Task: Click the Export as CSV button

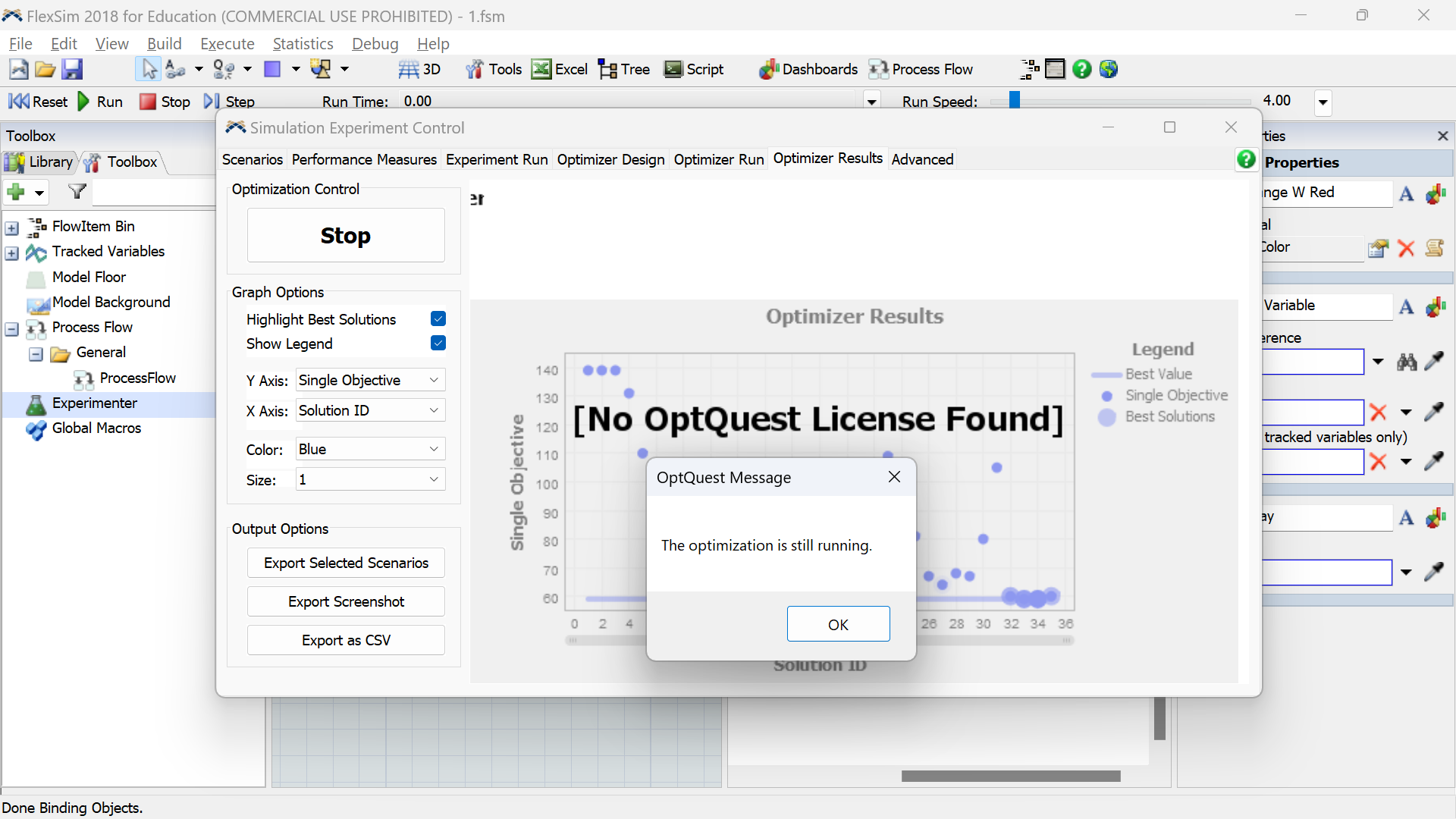Action: [x=346, y=640]
